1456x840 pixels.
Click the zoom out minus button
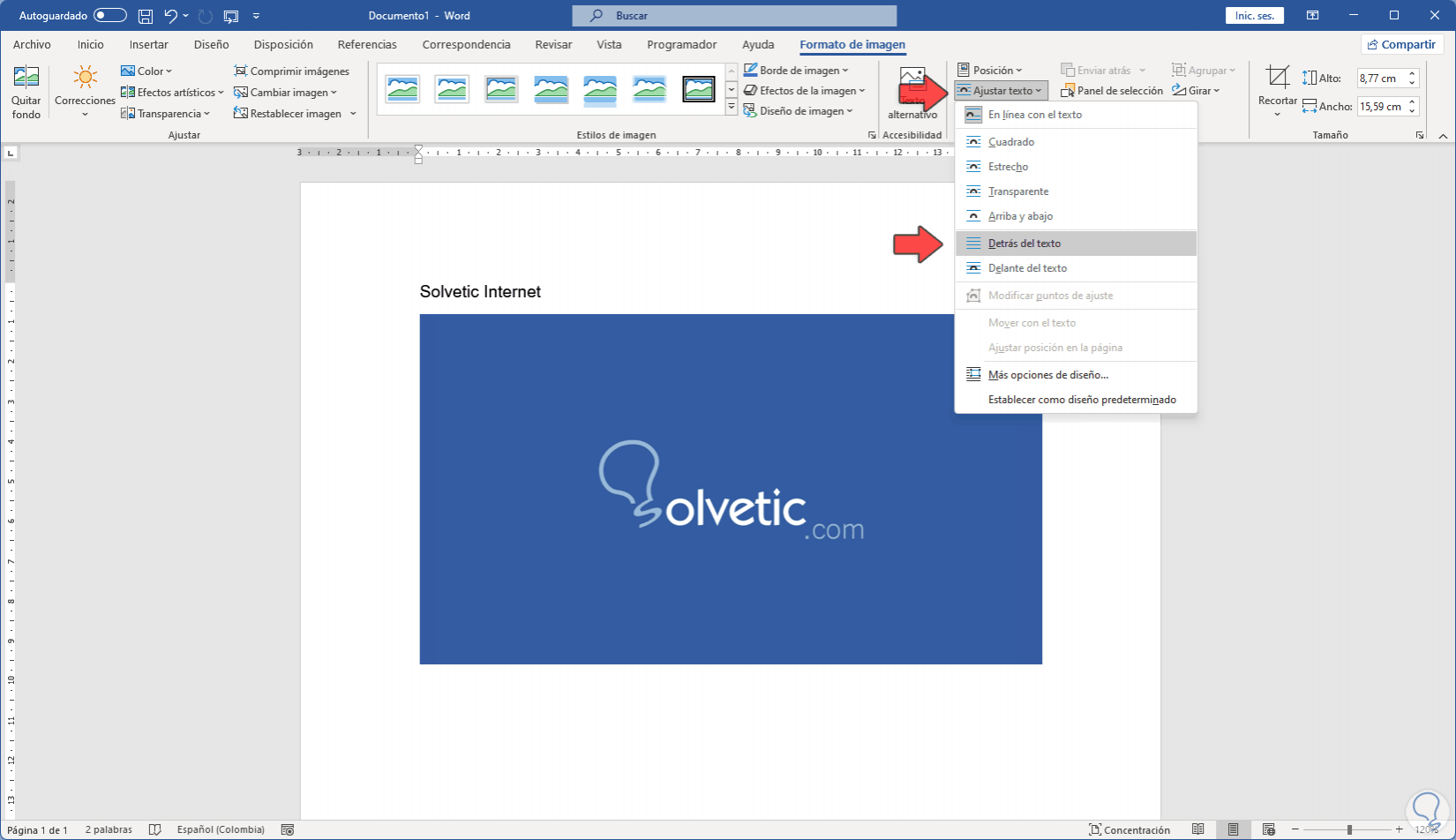pyautogui.click(x=1295, y=829)
